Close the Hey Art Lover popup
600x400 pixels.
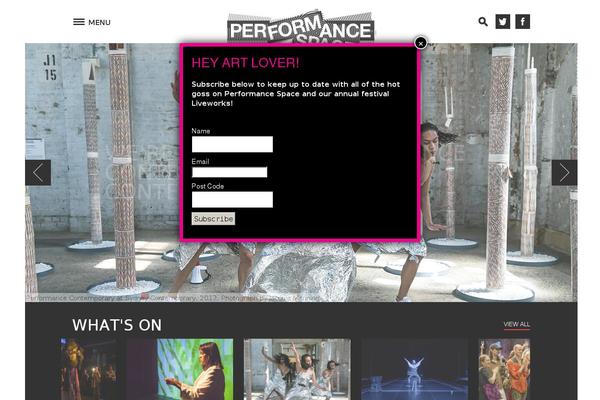[421, 43]
